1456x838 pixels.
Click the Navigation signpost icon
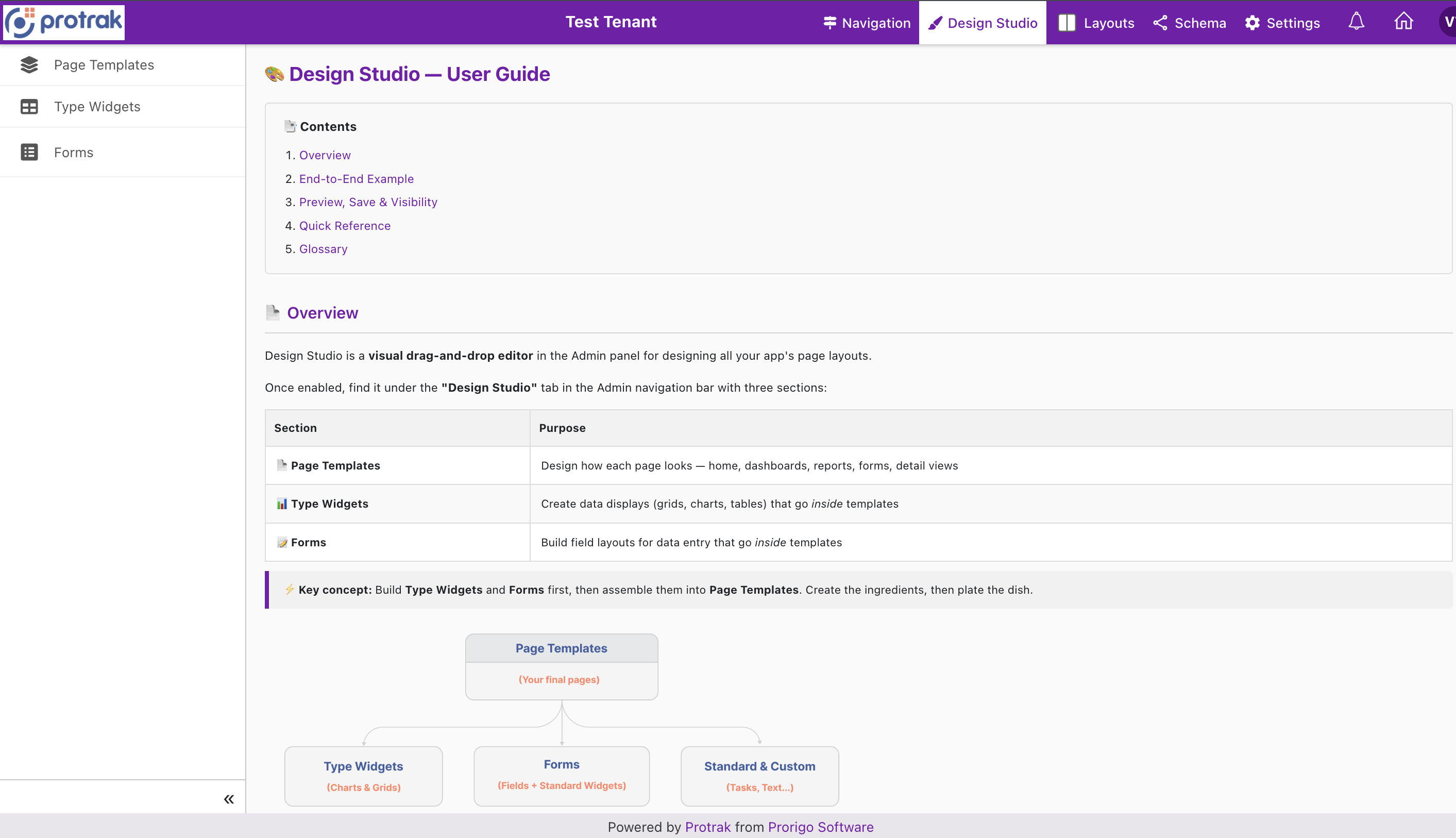click(829, 23)
